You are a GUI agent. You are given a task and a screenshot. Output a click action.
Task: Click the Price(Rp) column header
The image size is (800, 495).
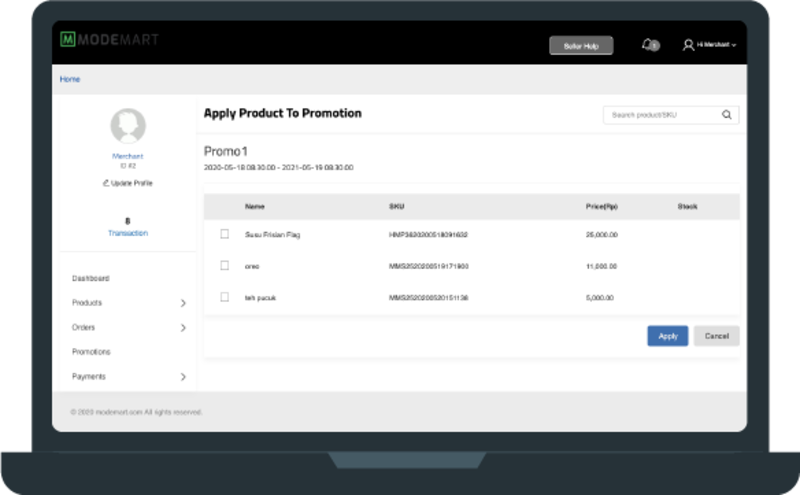click(602, 206)
